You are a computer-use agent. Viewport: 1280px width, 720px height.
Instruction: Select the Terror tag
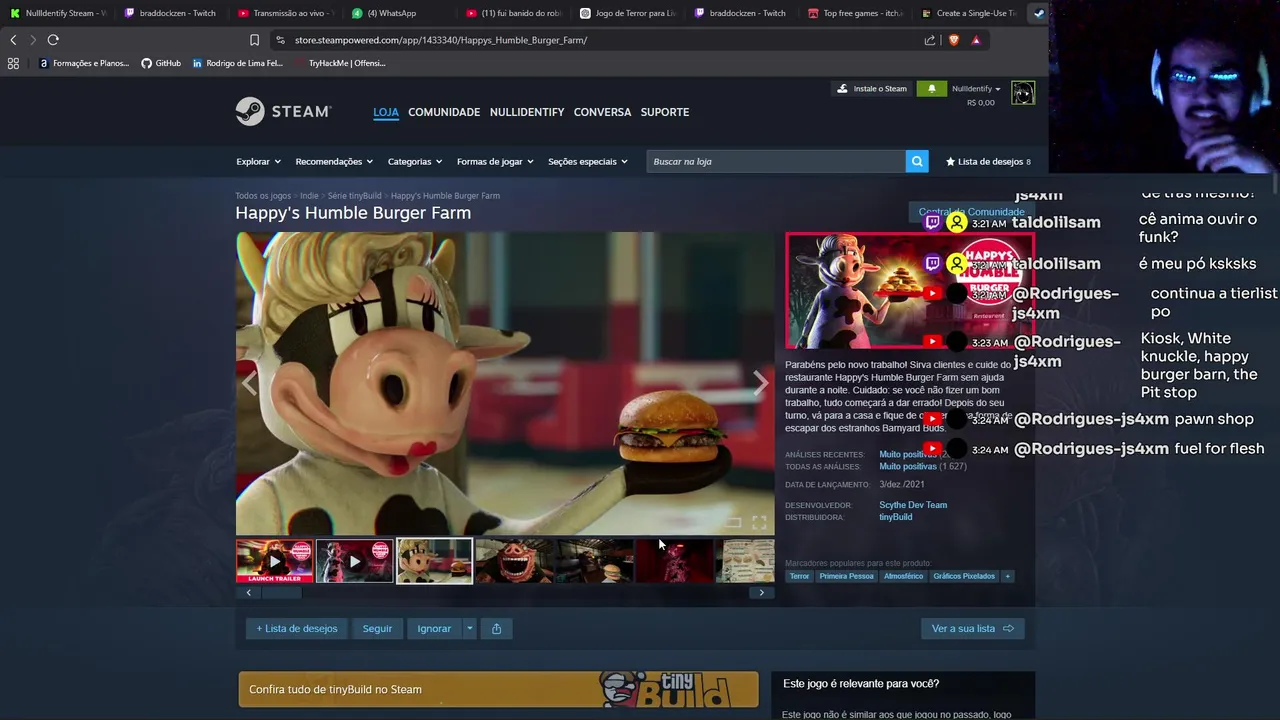(799, 576)
